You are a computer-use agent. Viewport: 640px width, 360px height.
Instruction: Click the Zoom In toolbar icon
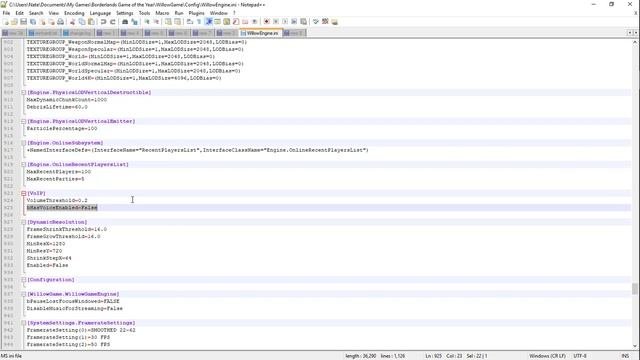[147, 22]
